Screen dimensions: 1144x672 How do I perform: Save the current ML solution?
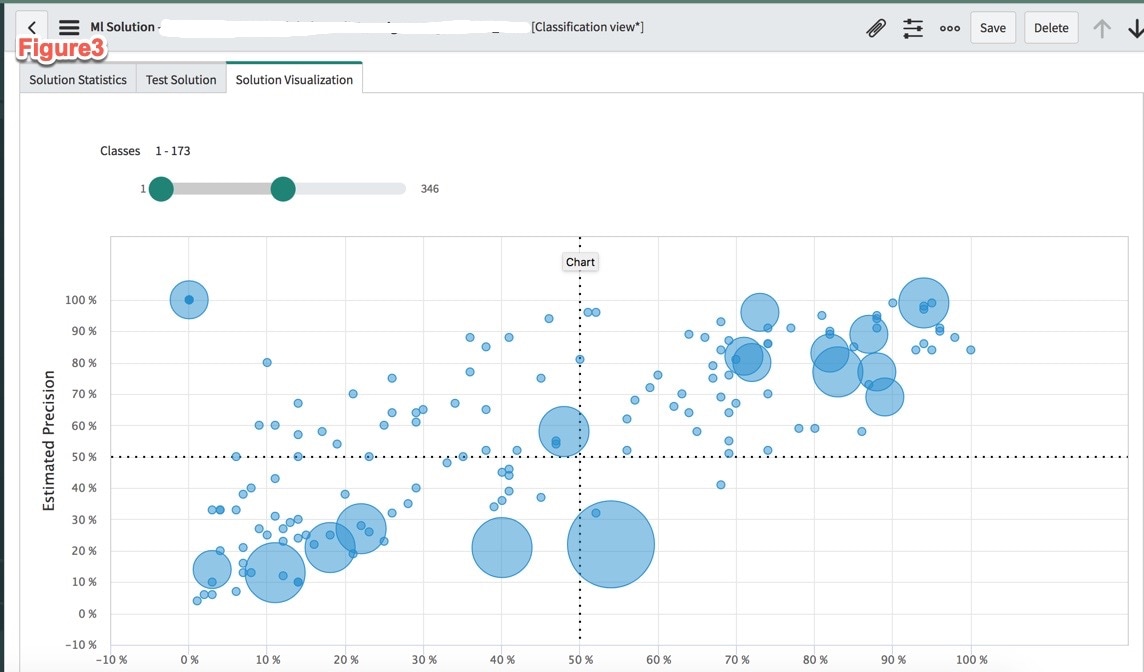coord(992,27)
